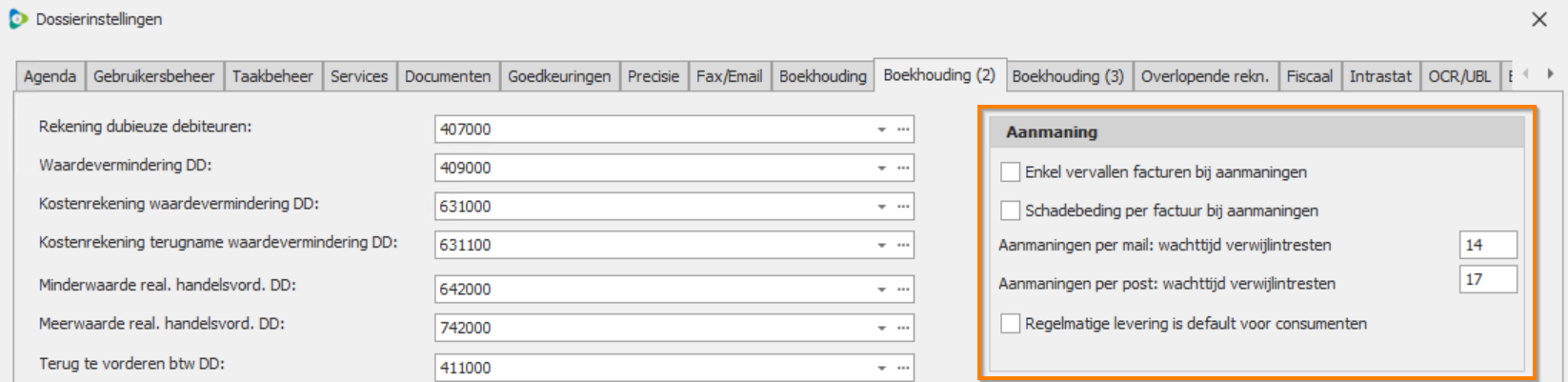The image size is (1568, 382).
Task: Expand dropdown for Rekening dubieuze debiteuren
Action: (881, 129)
